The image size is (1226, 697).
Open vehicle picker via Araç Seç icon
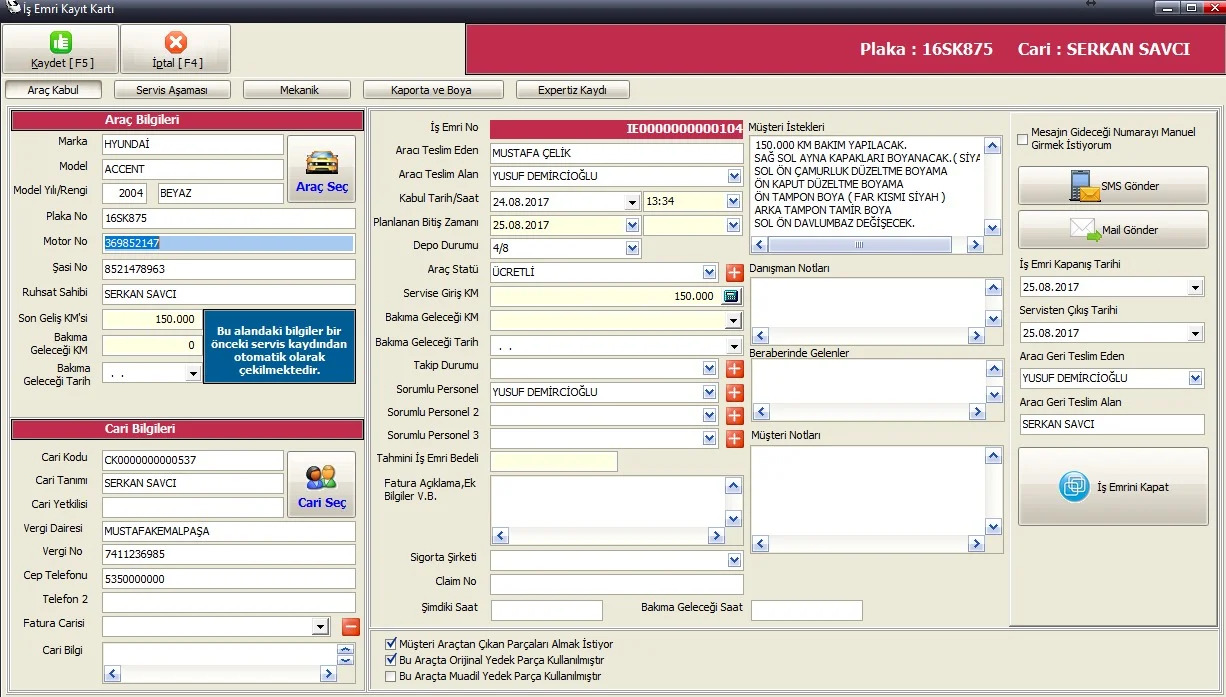pos(321,169)
